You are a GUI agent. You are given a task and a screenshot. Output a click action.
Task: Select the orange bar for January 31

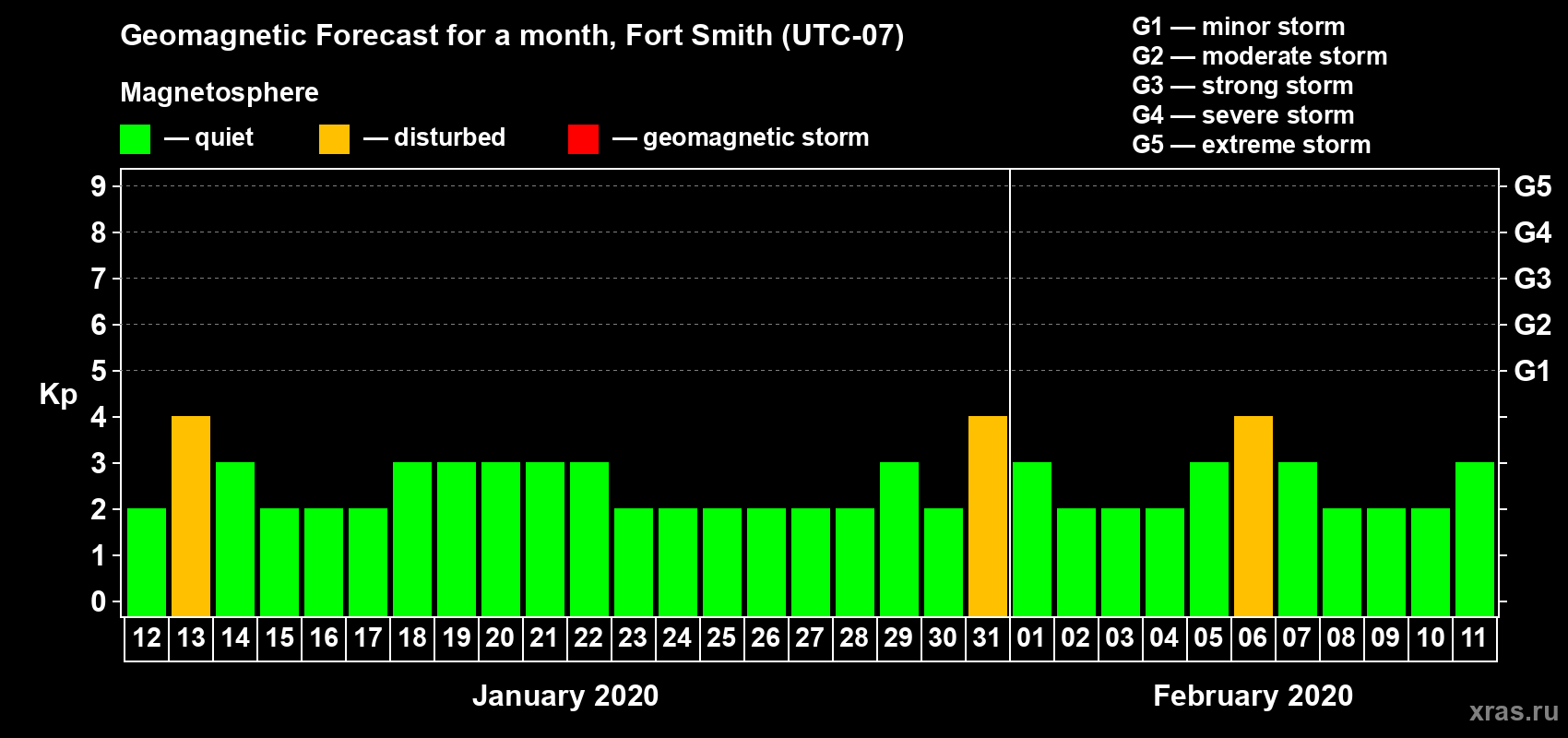988,516
